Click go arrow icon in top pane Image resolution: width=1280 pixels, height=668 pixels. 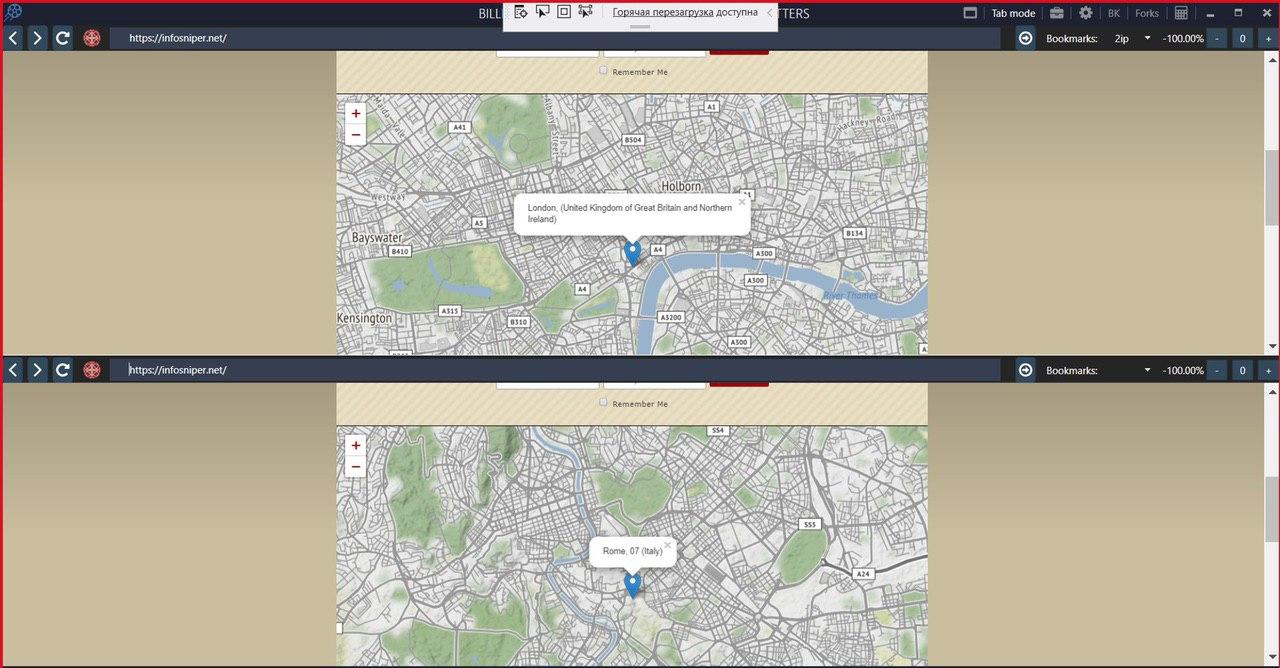point(1026,38)
